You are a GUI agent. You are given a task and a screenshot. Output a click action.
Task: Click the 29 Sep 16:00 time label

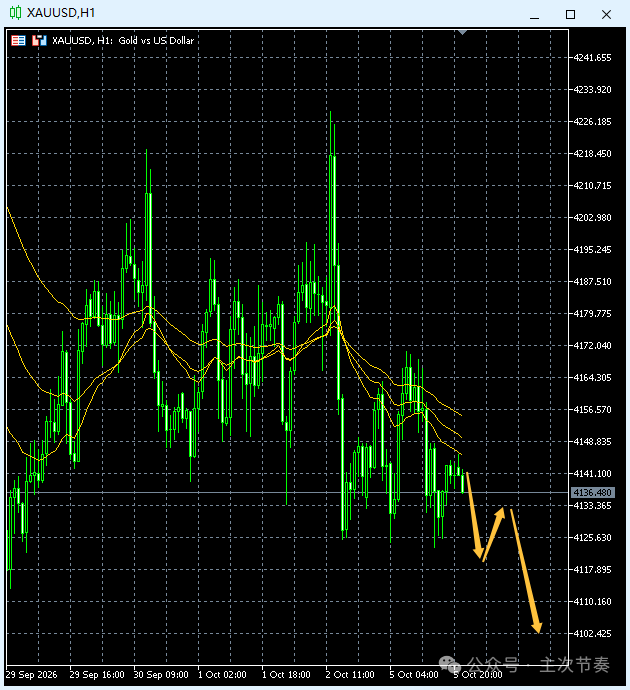(x=97, y=675)
